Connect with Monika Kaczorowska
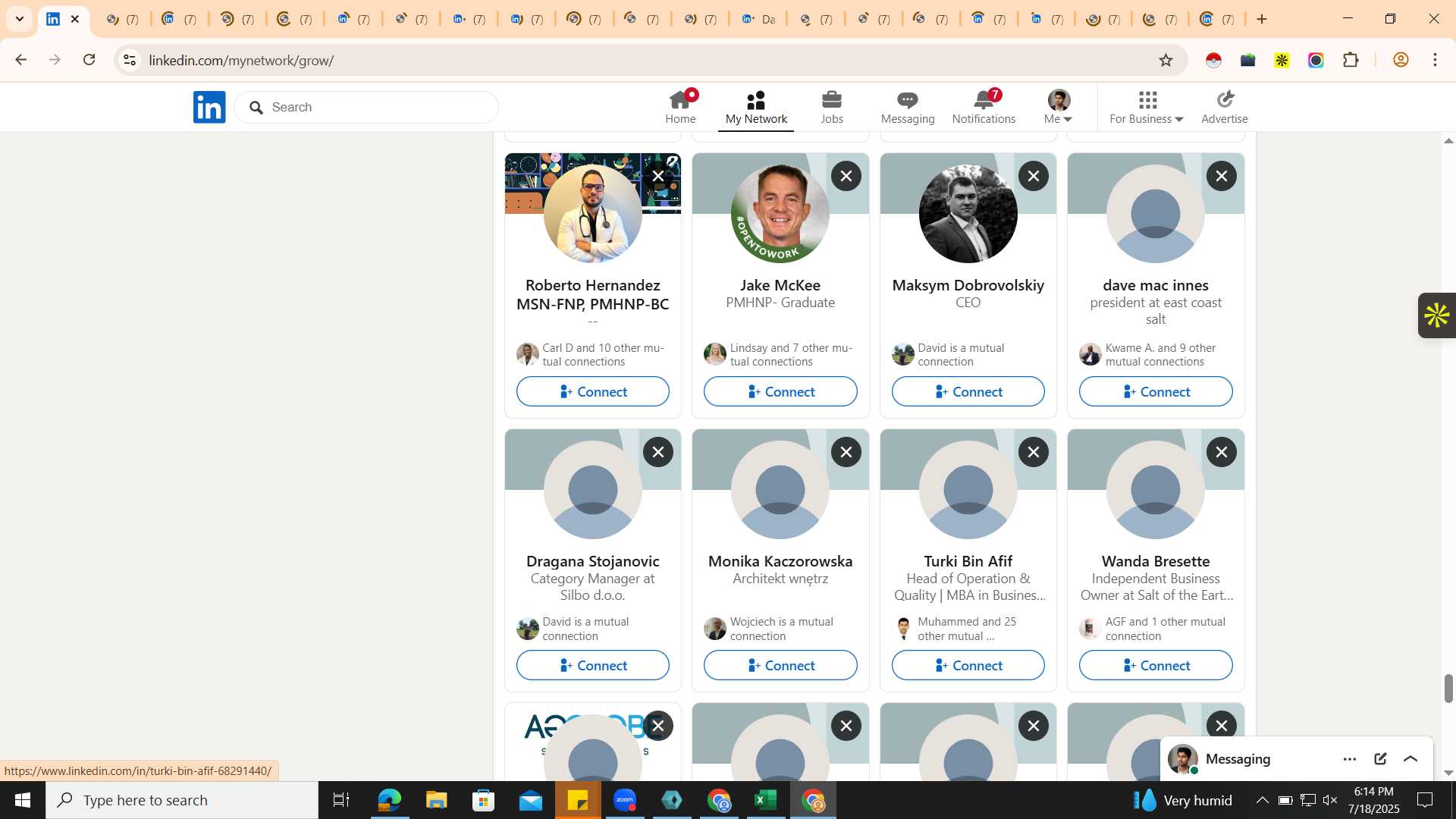Image resolution: width=1456 pixels, height=819 pixels. 780,665
